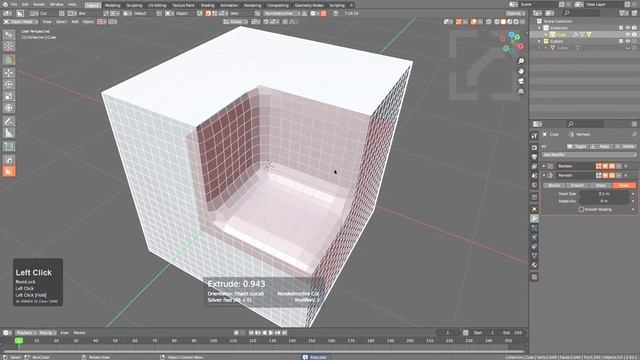Viewport: 640px width, 360px height.
Task: Select Blocks remesh mode
Action: tap(554, 185)
